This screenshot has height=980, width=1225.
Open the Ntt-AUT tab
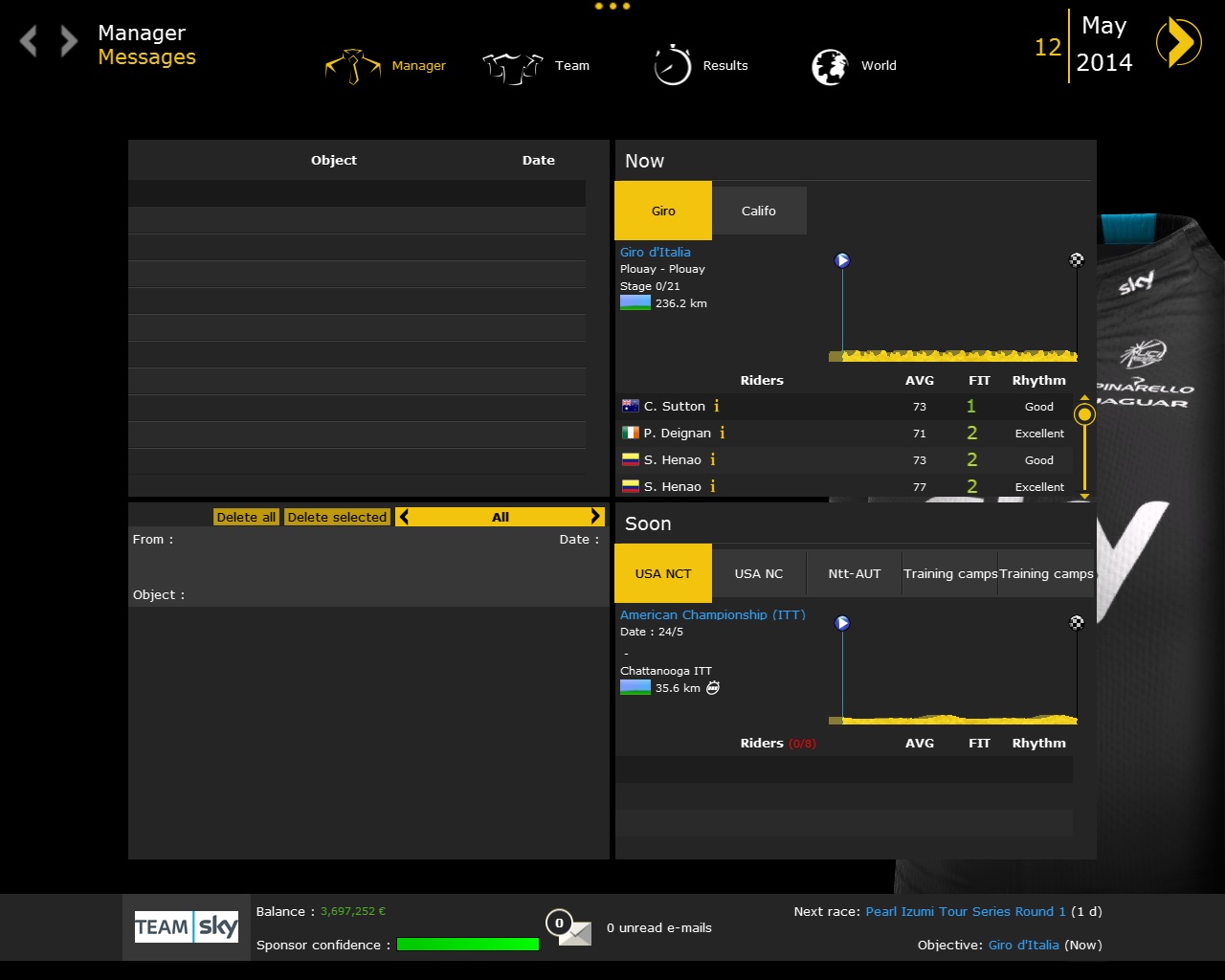tap(854, 573)
